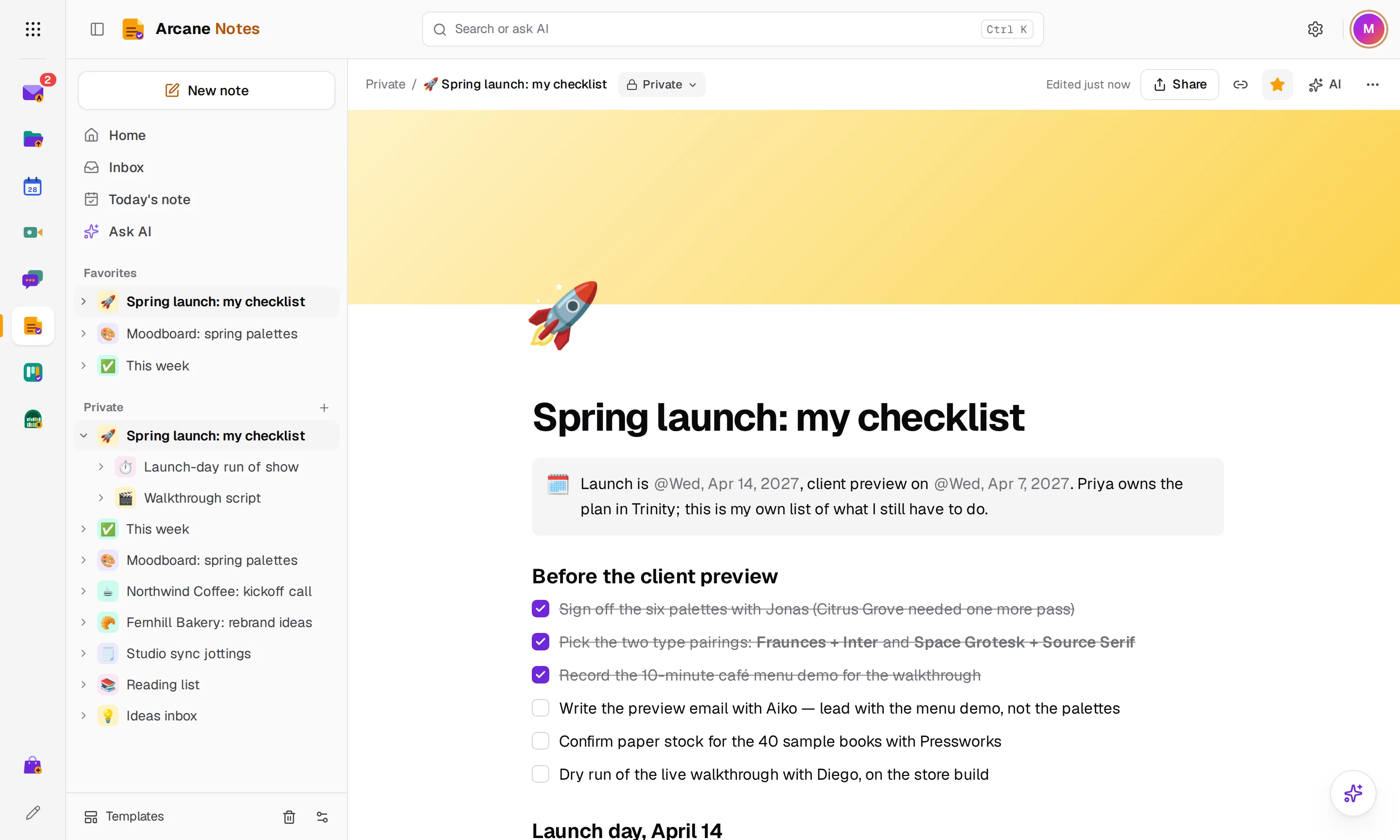
Task: Open the files folder app icon
Action: (33, 139)
